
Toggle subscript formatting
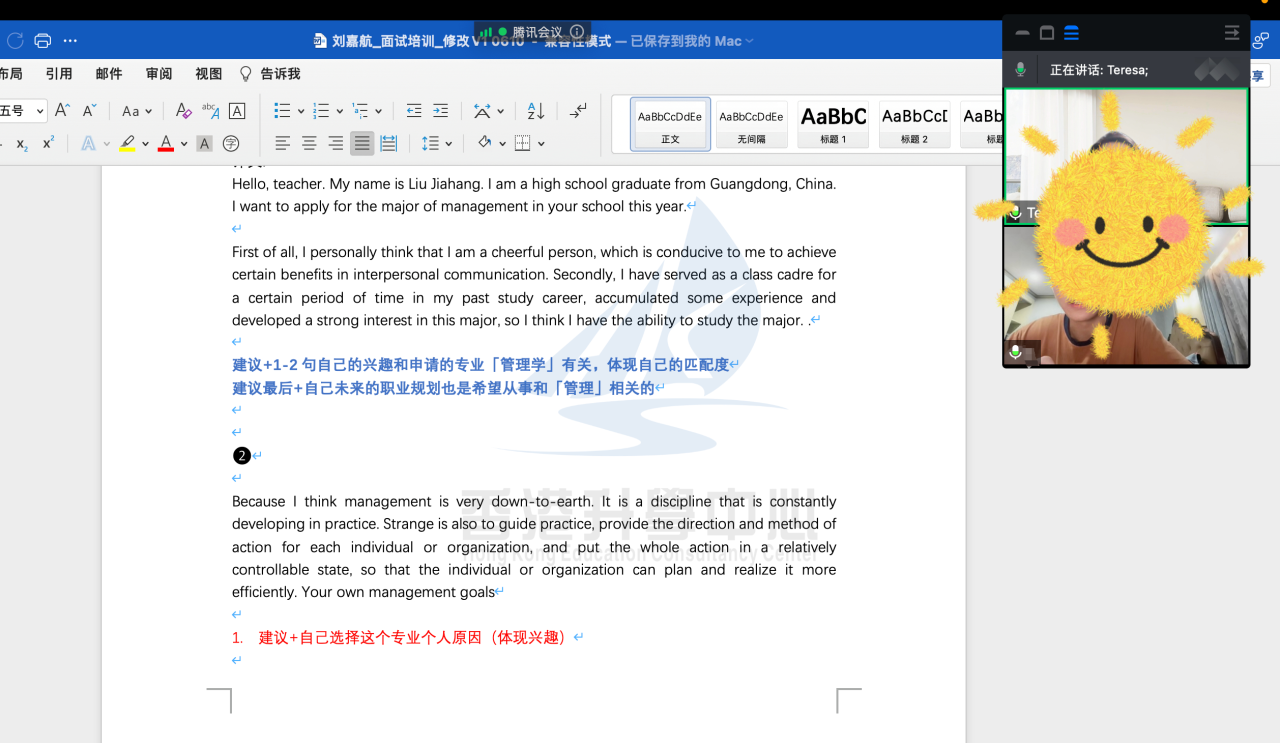click(22, 144)
